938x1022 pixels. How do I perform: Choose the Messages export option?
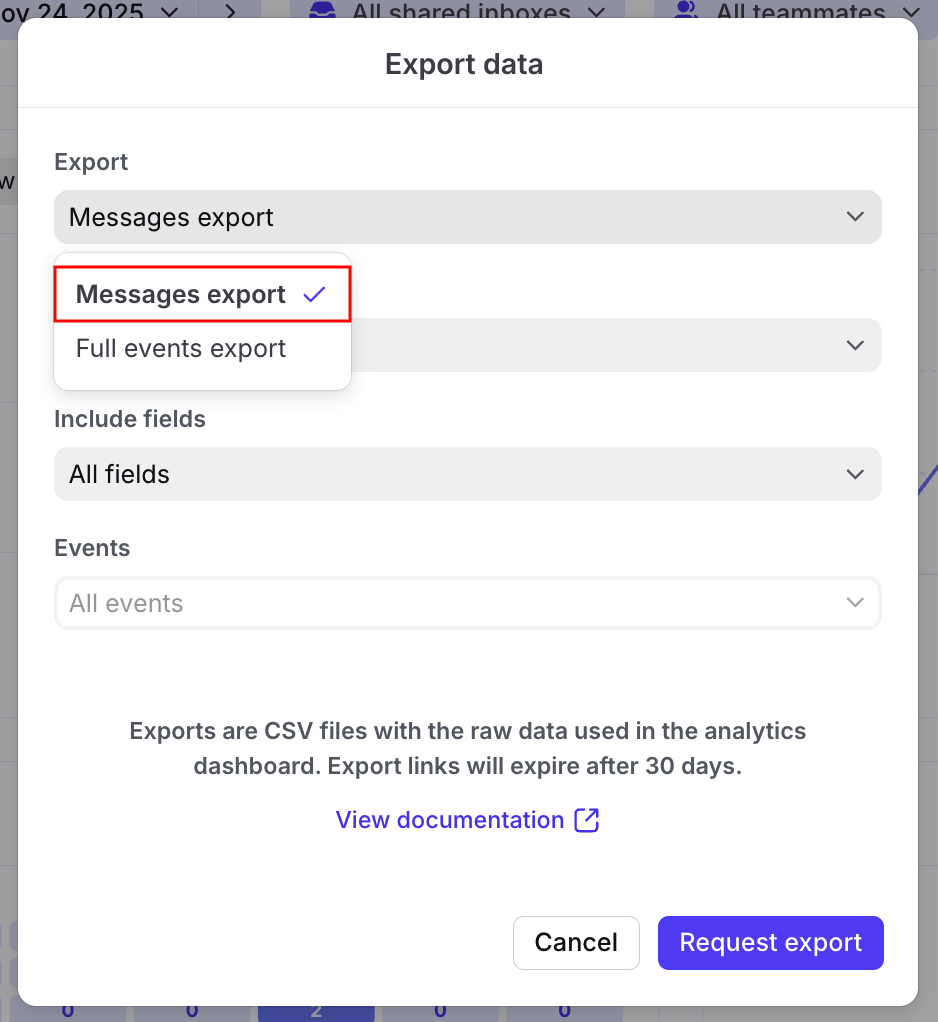[181, 295]
